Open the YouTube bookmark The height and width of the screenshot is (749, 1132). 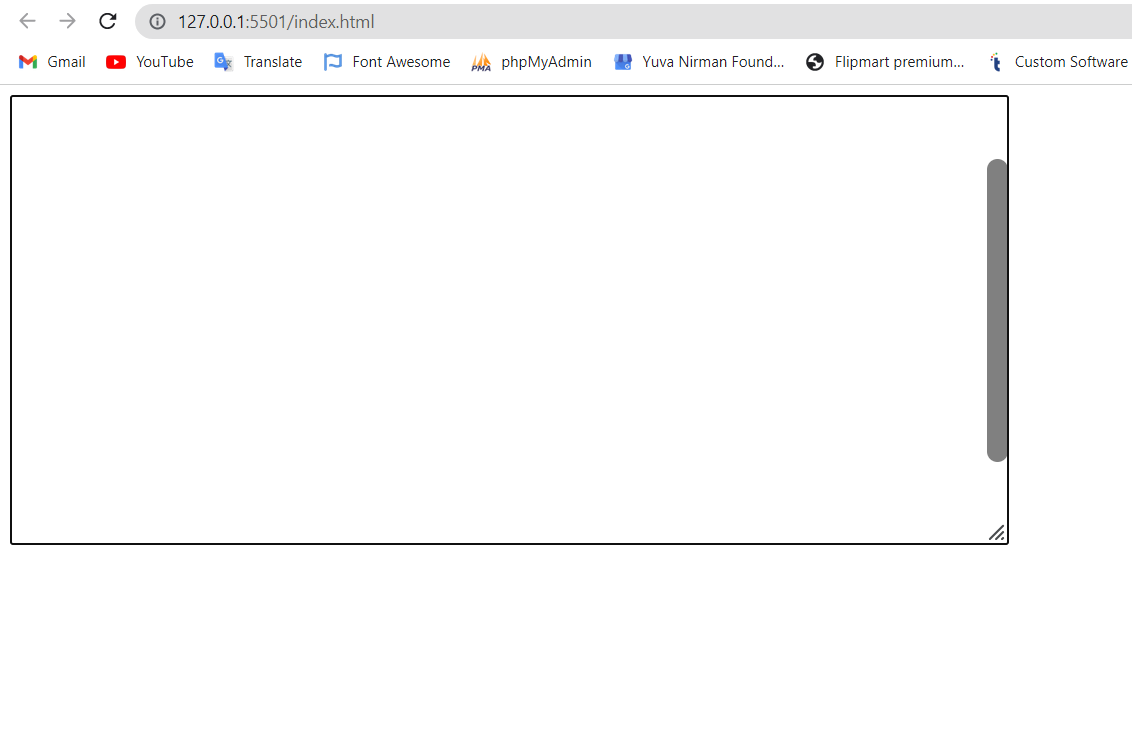tap(148, 61)
